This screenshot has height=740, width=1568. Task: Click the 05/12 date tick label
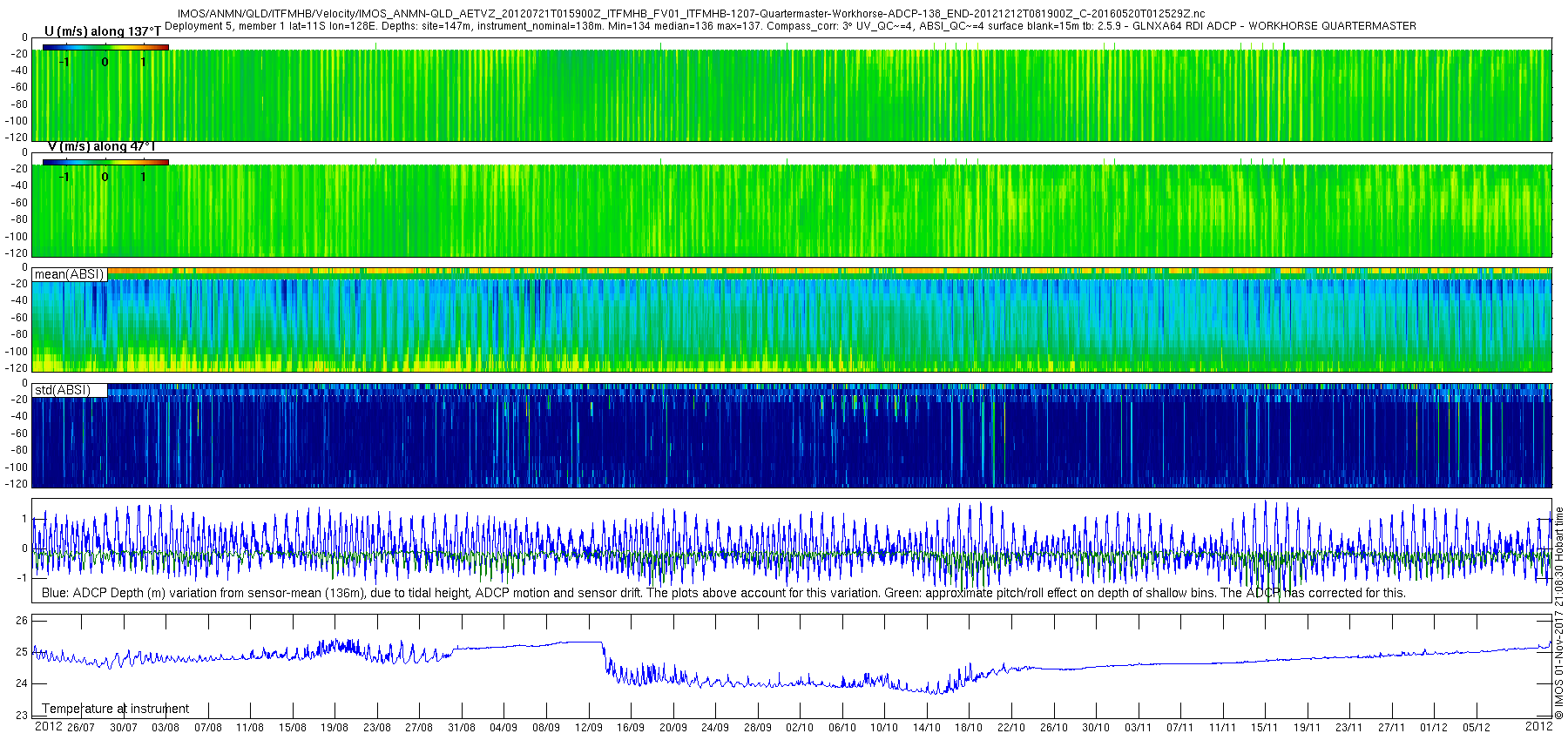pos(1476,728)
